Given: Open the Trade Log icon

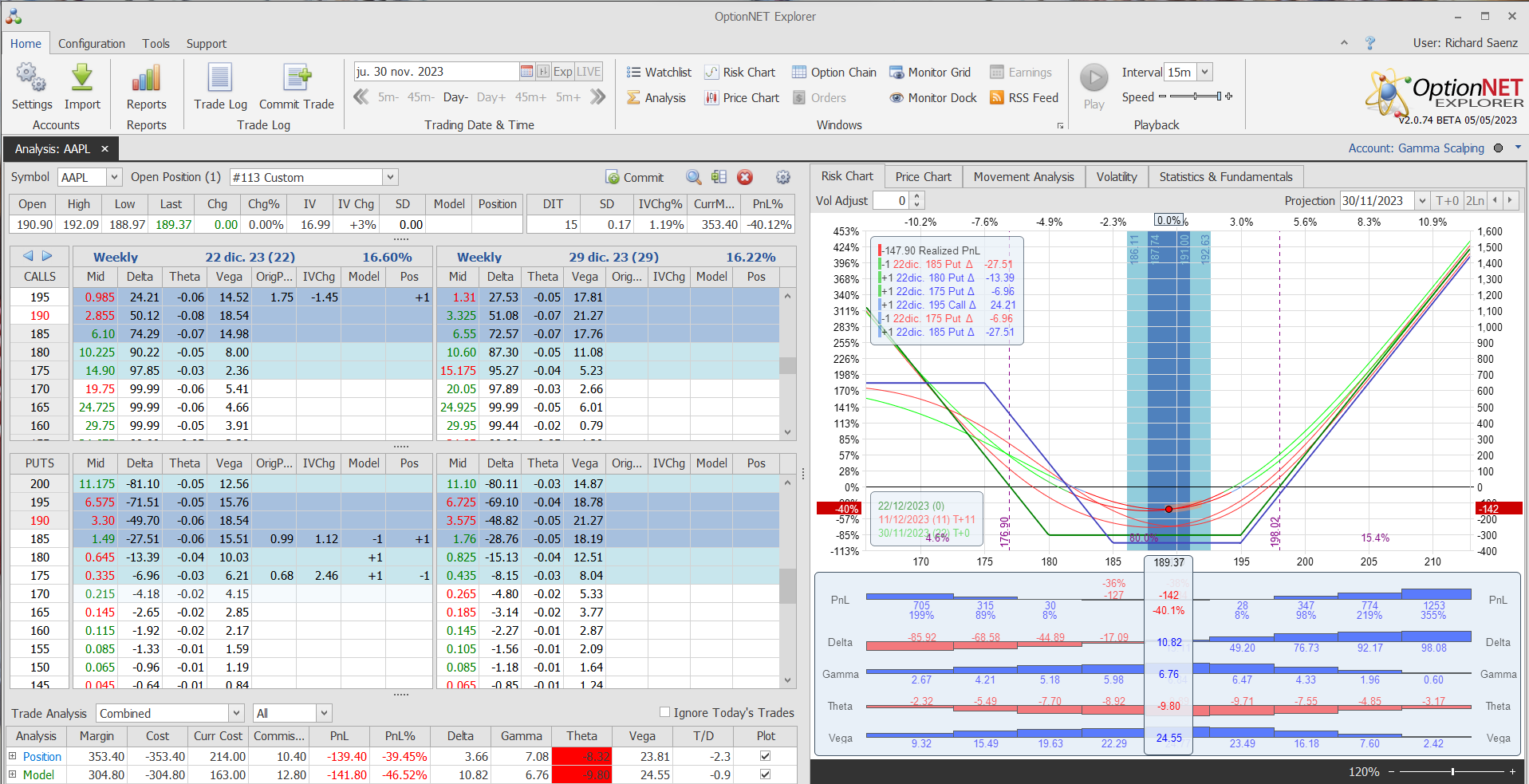Looking at the screenshot, I should 220,78.
